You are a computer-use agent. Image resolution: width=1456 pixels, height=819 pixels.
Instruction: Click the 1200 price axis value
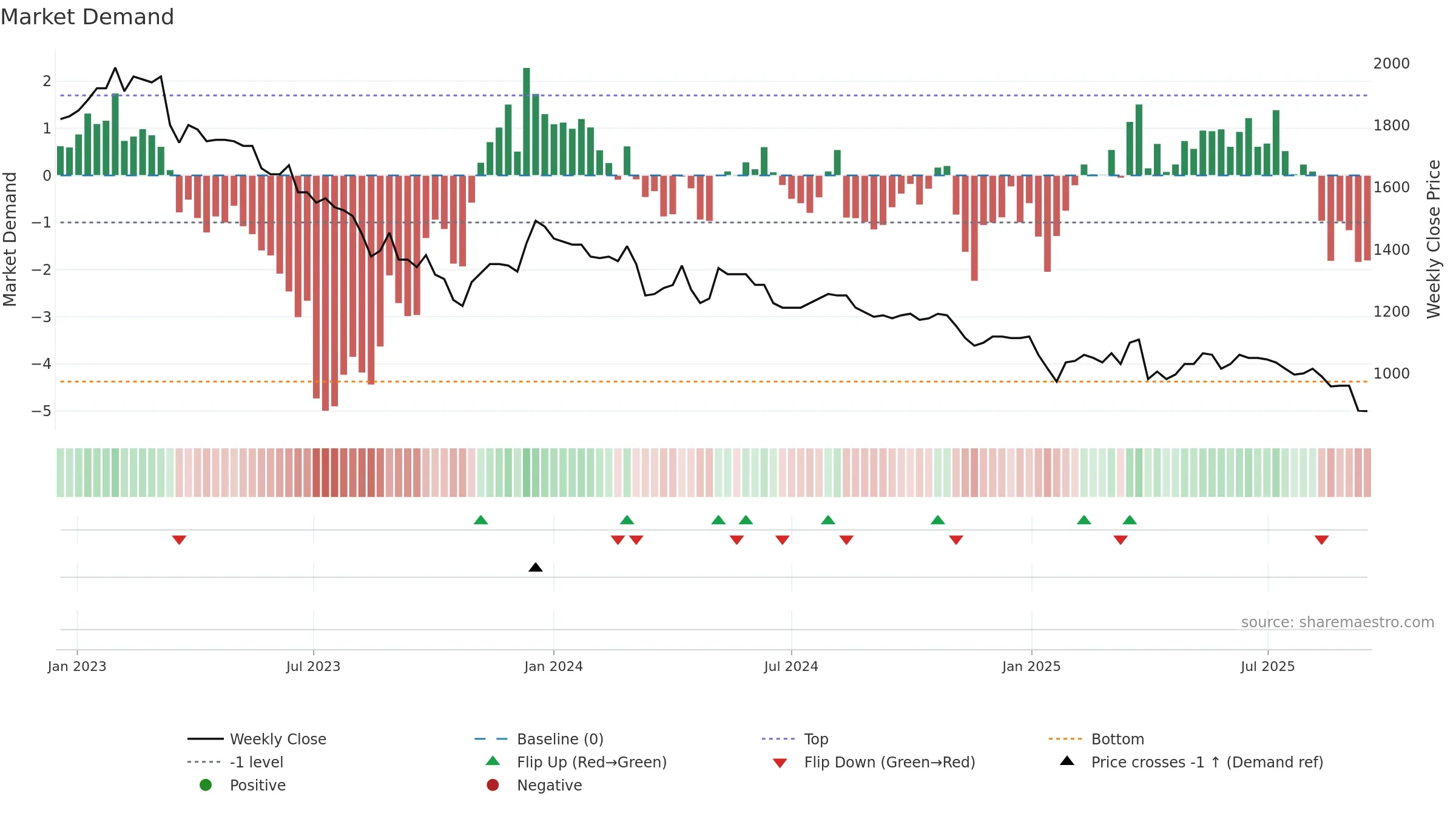1392,312
